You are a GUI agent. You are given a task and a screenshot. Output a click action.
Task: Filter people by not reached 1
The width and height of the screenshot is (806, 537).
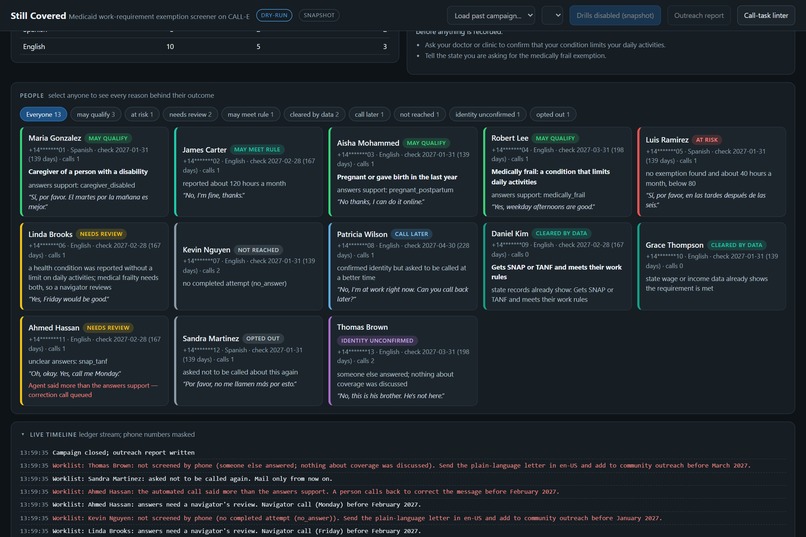[x=419, y=115]
